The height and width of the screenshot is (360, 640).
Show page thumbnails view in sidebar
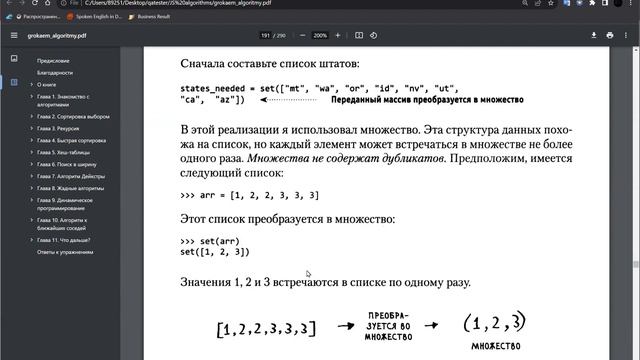(14, 58)
